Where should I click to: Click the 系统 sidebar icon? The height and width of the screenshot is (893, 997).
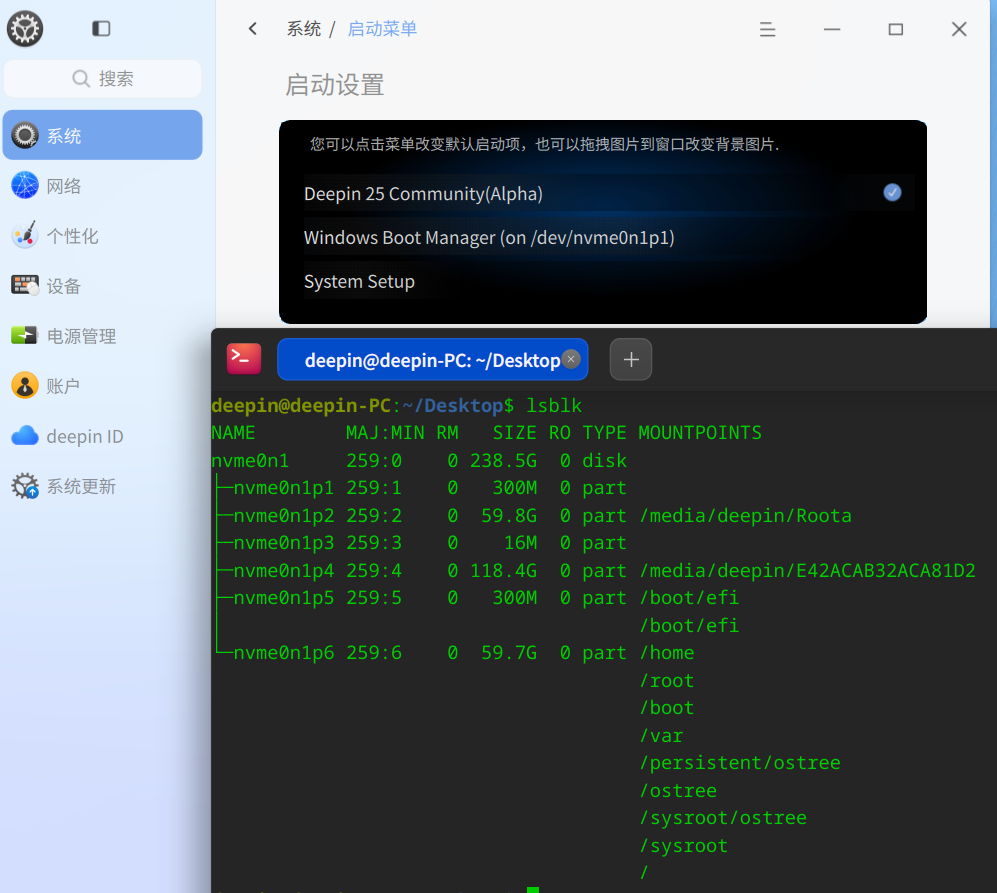(25, 135)
